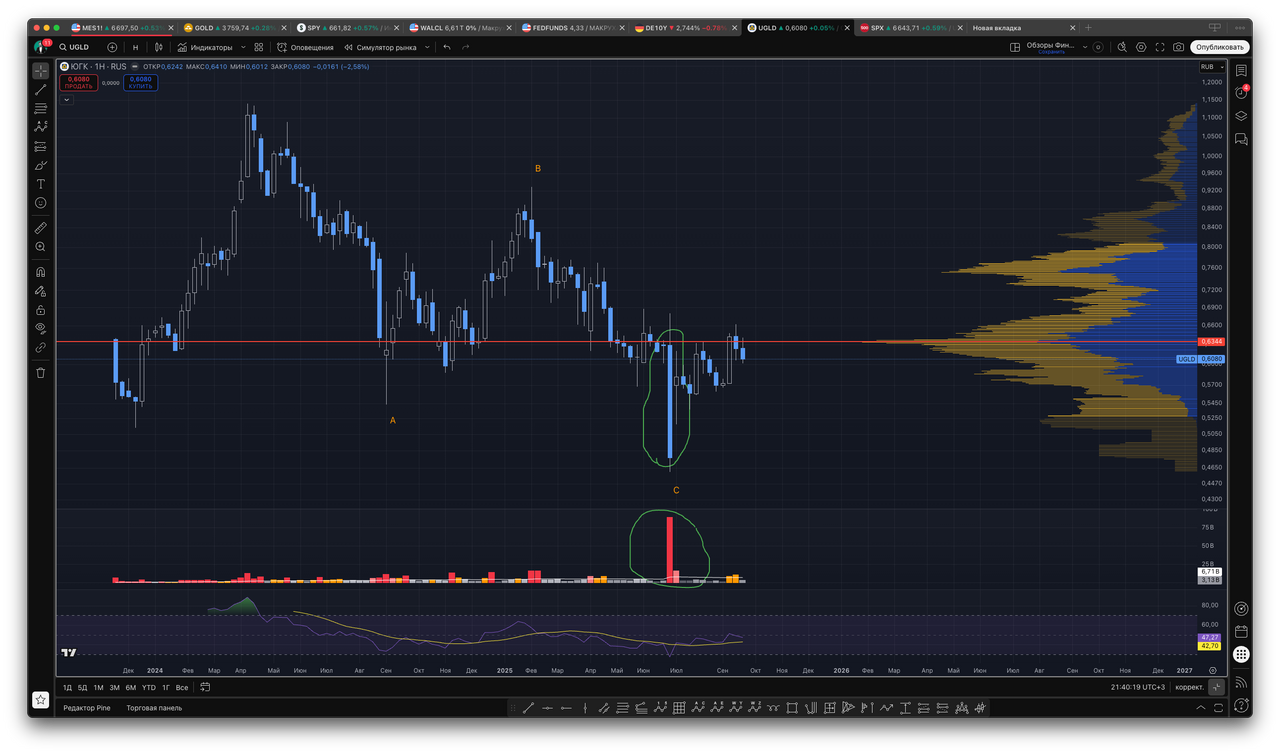Delete drawings with the trash icon

point(40,373)
